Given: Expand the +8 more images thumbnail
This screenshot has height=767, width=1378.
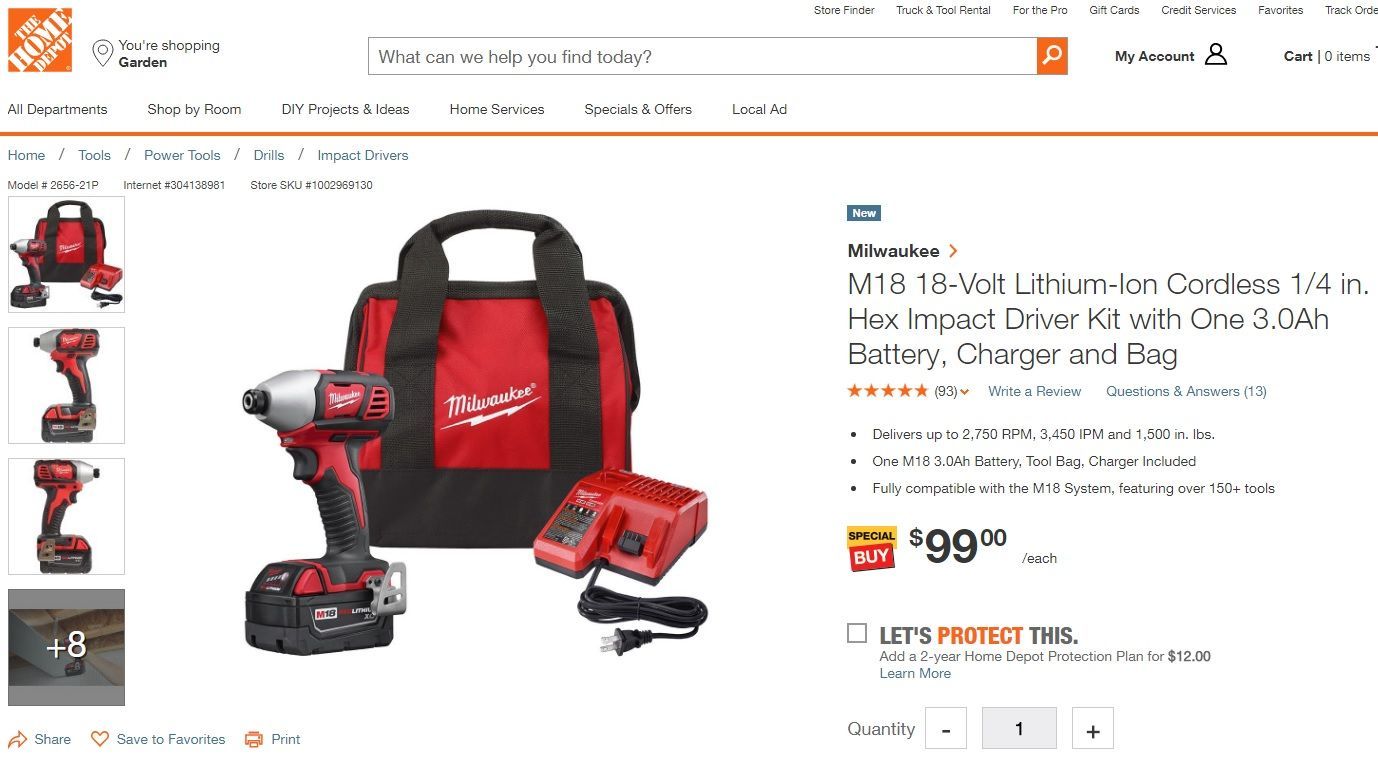Looking at the screenshot, I should point(67,647).
